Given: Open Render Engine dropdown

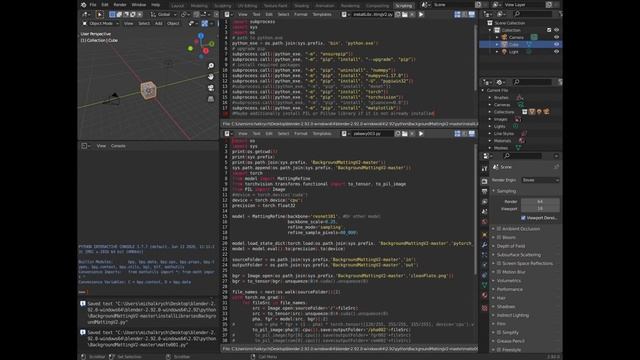Looking at the screenshot, I should (540, 180).
